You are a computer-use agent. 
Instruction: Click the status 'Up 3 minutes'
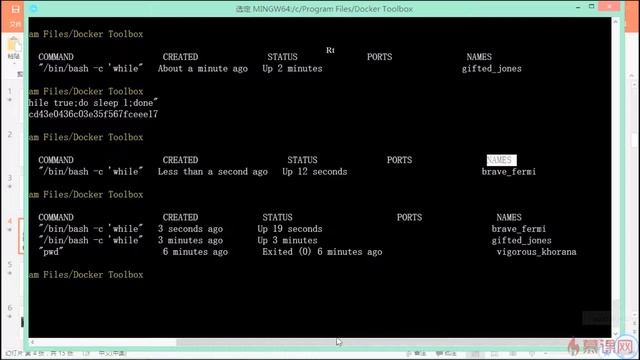[287, 240]
